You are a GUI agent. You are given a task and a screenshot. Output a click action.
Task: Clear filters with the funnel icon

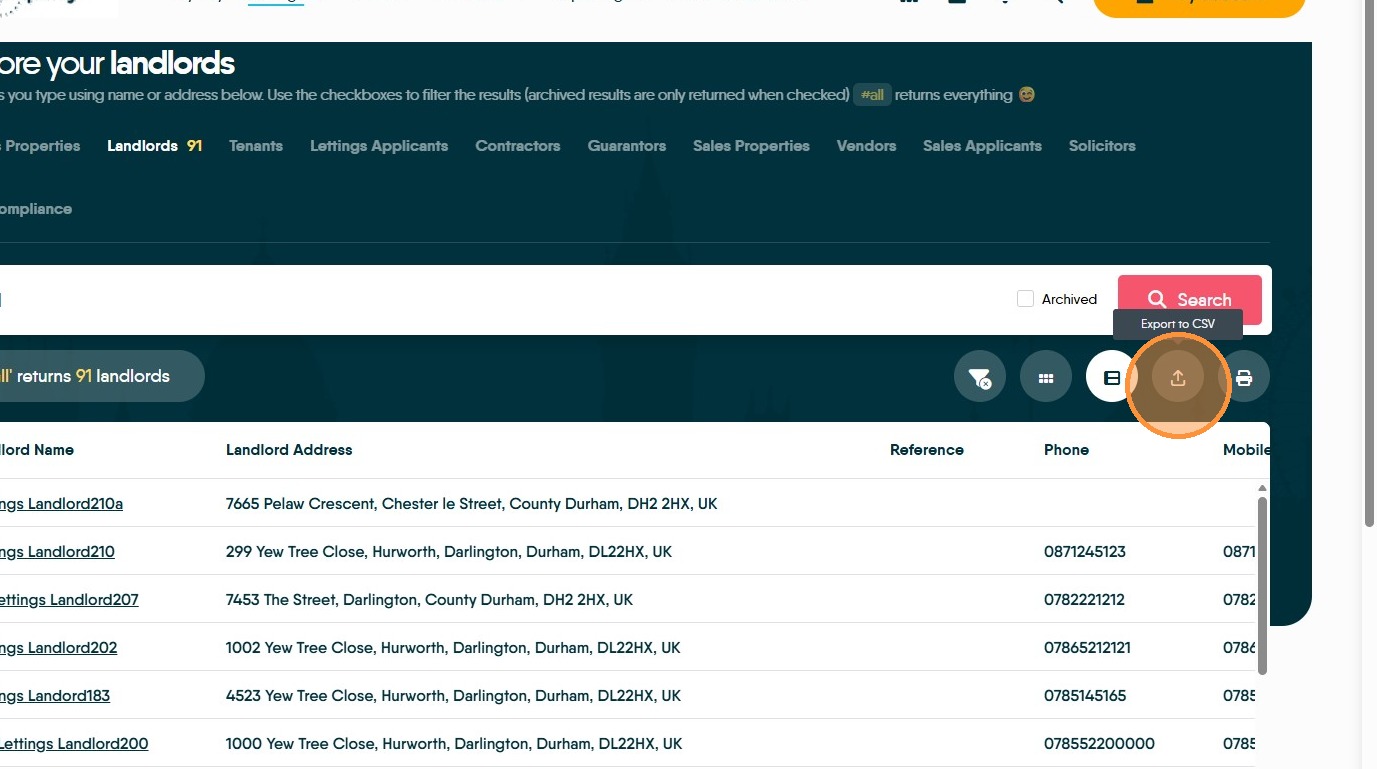point(979,378)
